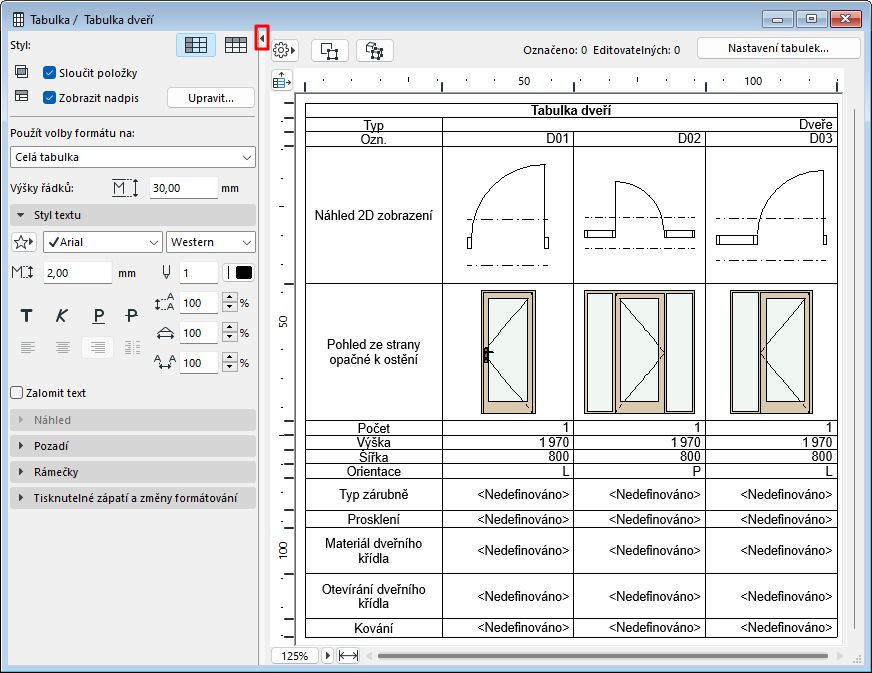Click the black pen color swatch
Screen dimensions: 872x673
coord(243,272)
